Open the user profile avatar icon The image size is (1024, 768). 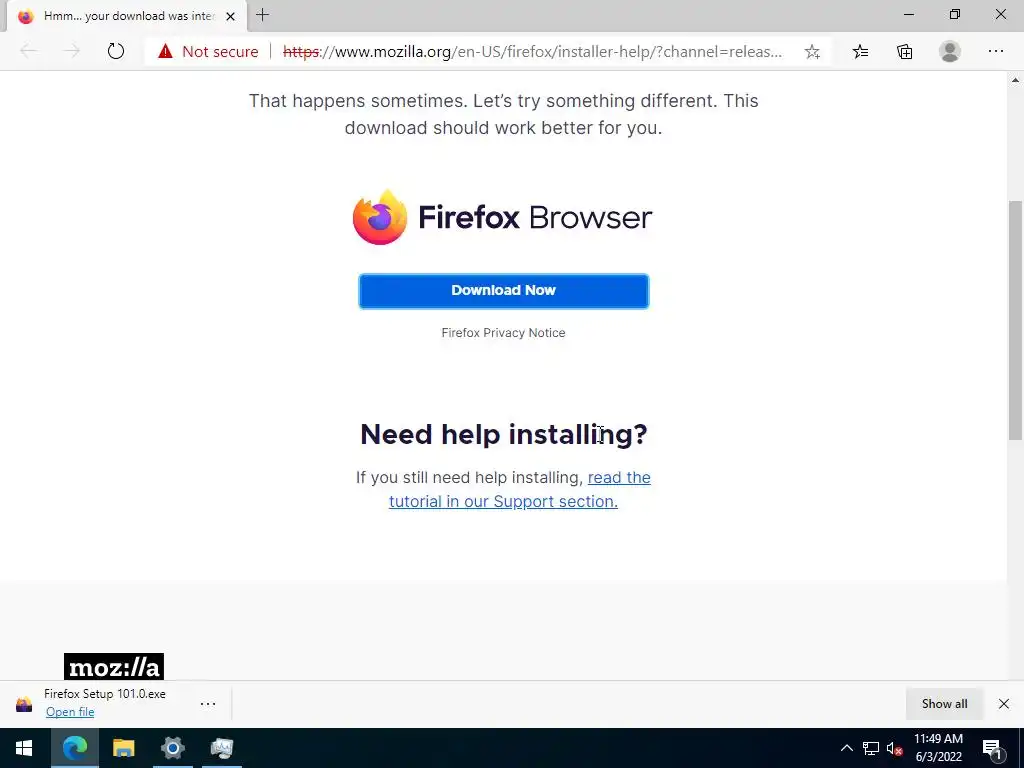(x=950, y=51)
